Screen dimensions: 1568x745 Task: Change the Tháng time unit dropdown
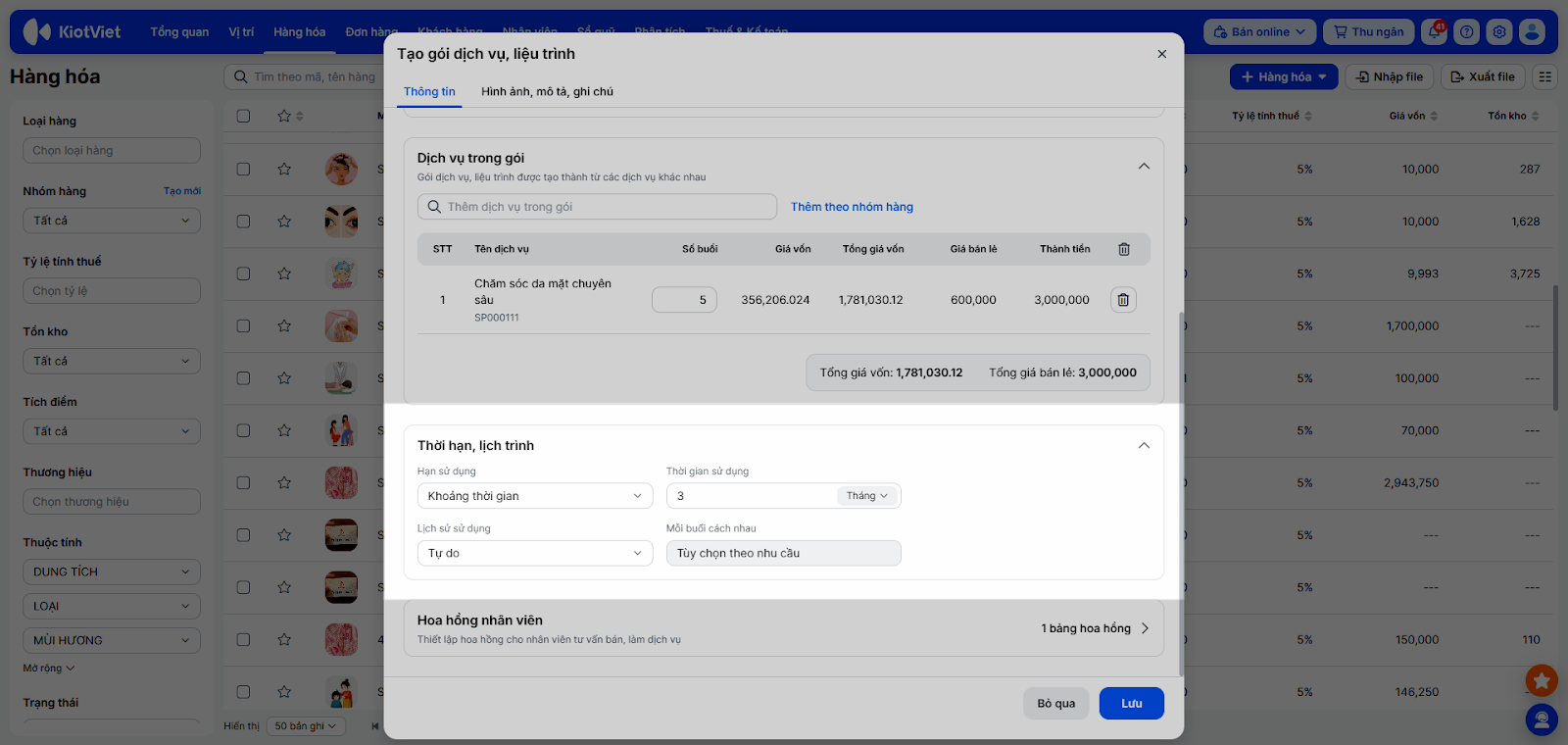[x=867, y=496]
